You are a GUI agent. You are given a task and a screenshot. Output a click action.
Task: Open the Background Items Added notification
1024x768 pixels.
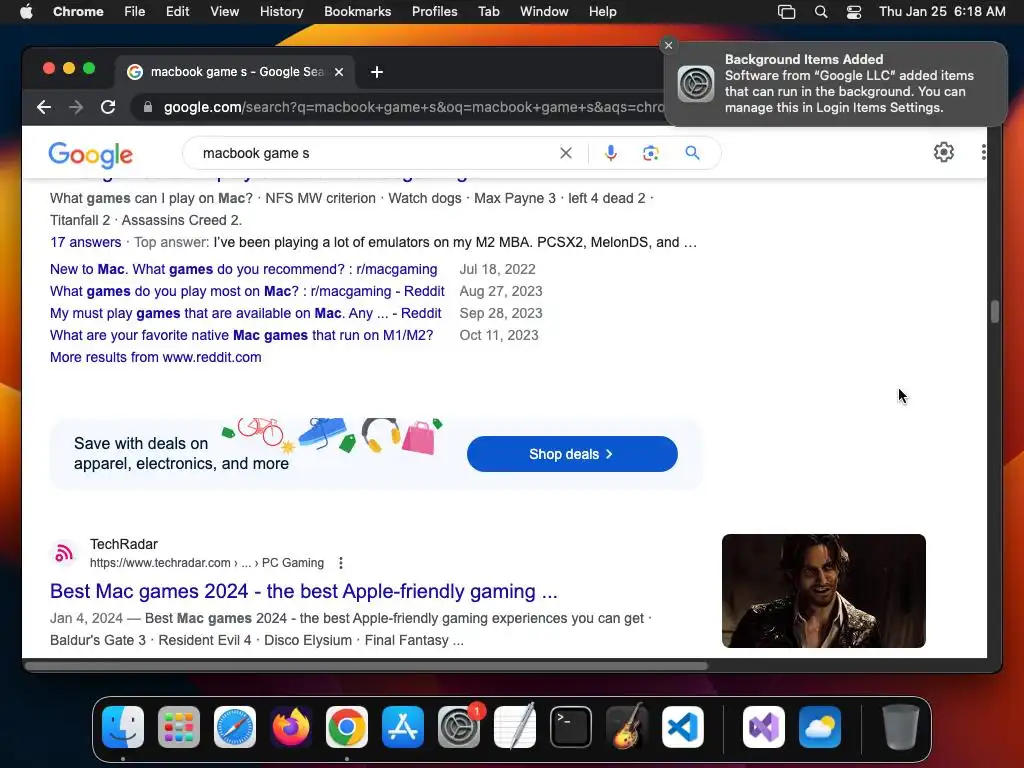(836, 84)
